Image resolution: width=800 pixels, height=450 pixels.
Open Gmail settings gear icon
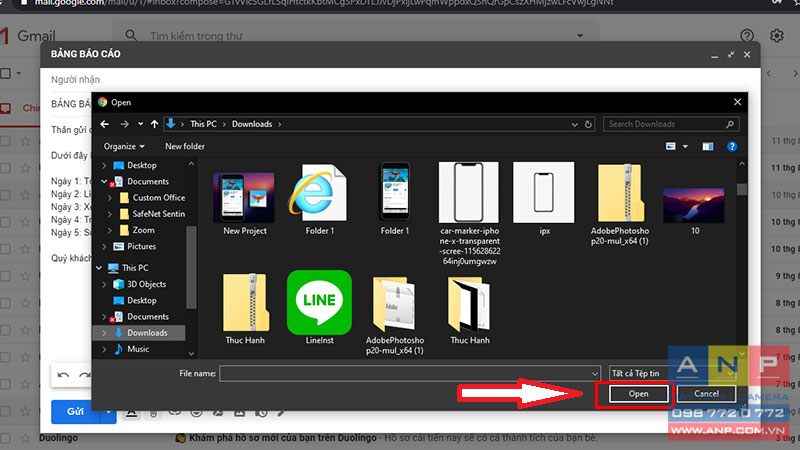[x=777, y=36]
